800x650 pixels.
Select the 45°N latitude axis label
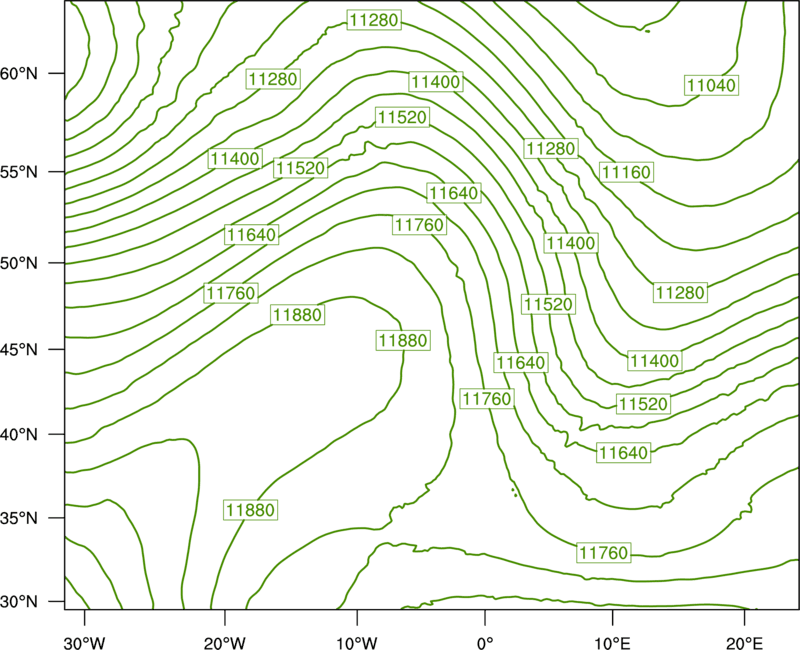coord(19,349)
